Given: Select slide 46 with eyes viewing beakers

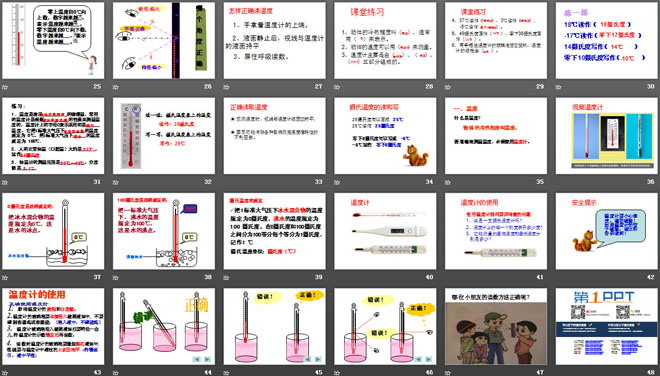Looking at the screenshot, I should (385, 326).
